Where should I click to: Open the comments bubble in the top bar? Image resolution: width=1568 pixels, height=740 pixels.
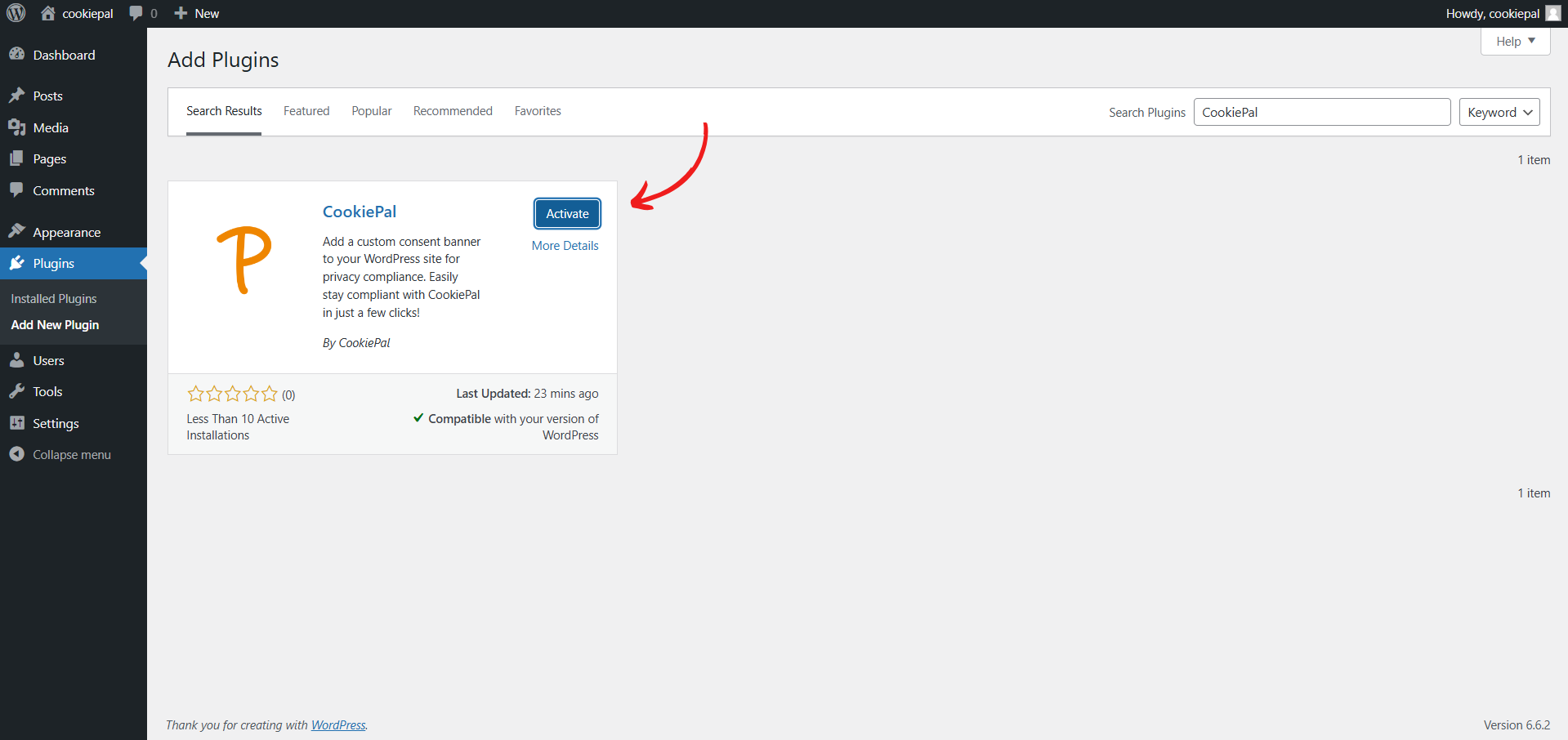pos(135,13)
